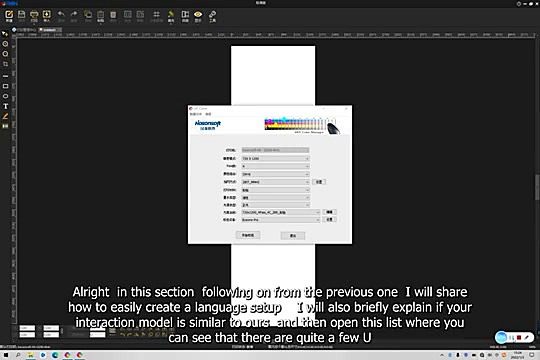This screenshot has height=360, width=540.
Task: Click the Paste clipboard toolbar icon
Action: pos(101,16)
